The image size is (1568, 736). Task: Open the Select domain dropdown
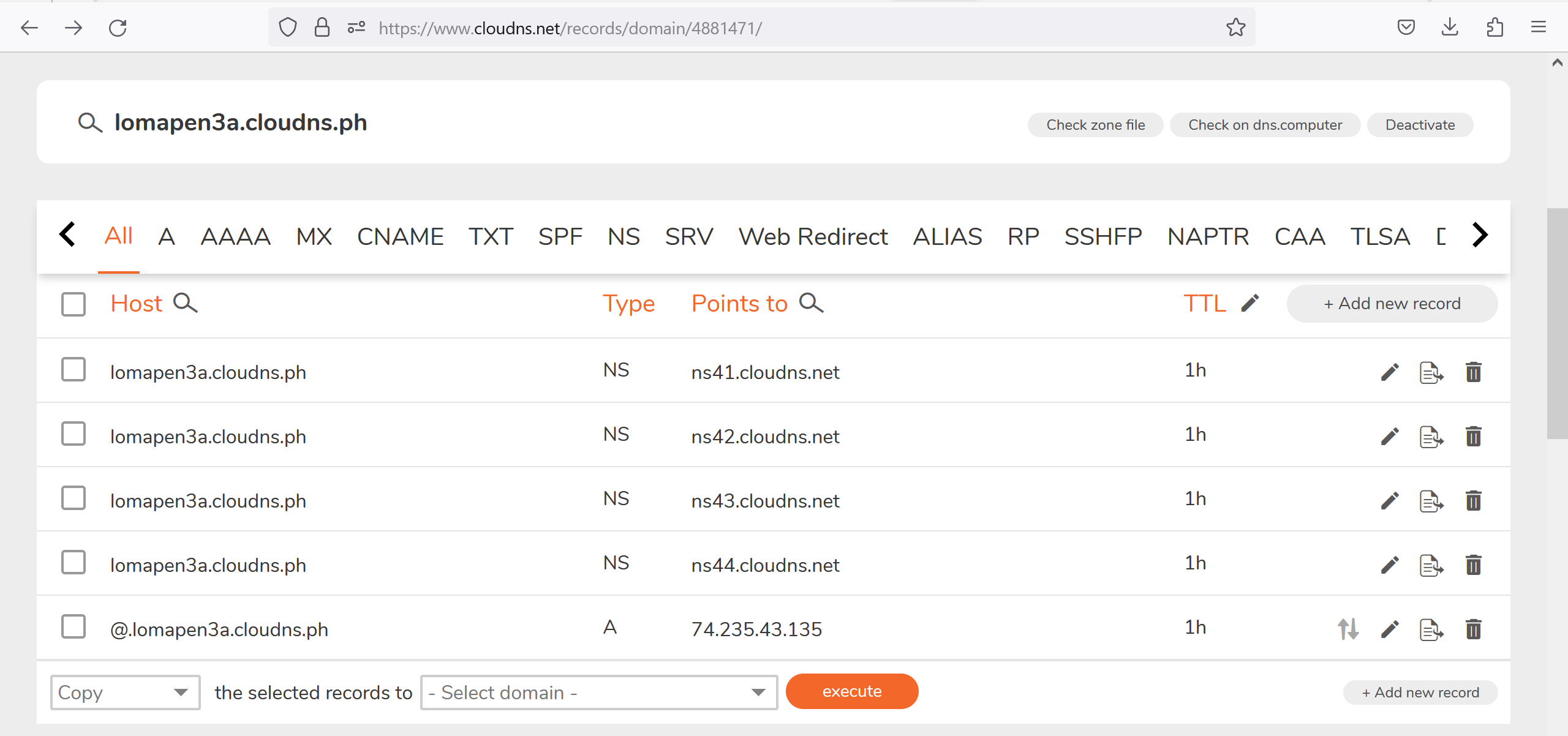(x=598, y=692)
